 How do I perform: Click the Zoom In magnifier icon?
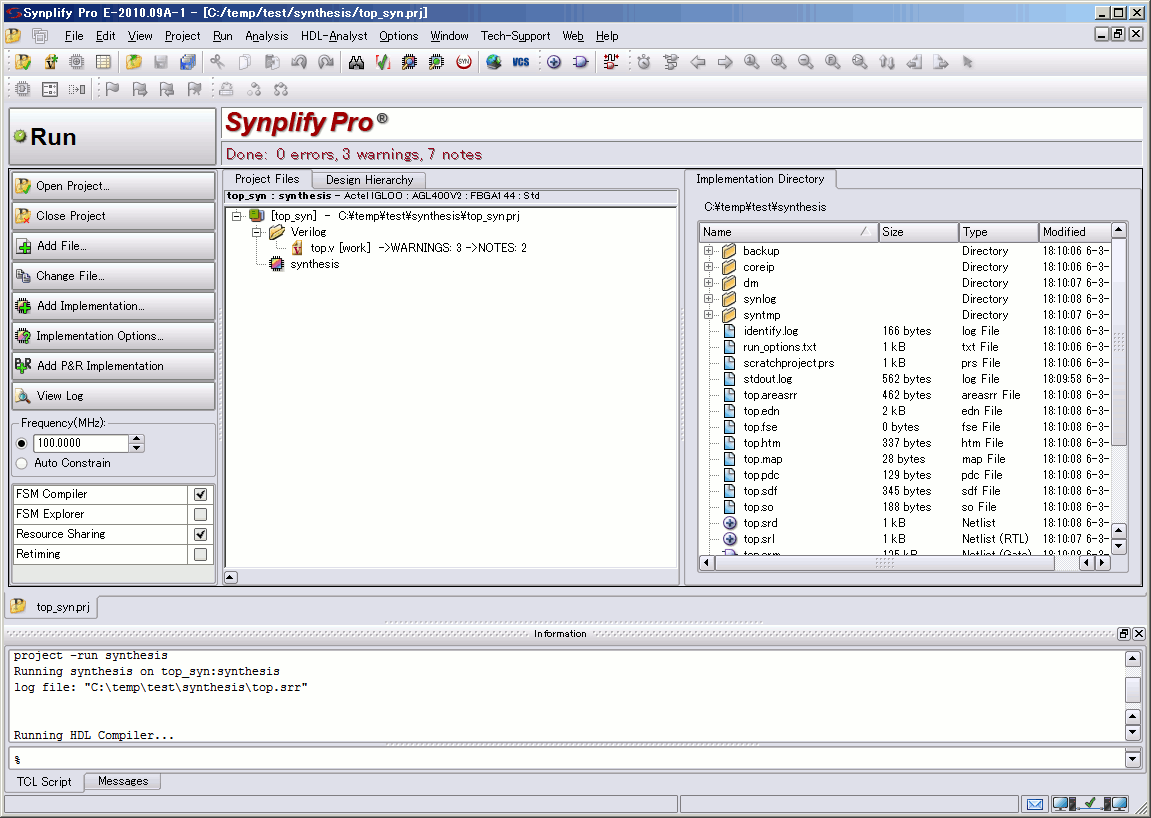click(x=779, y=62)
